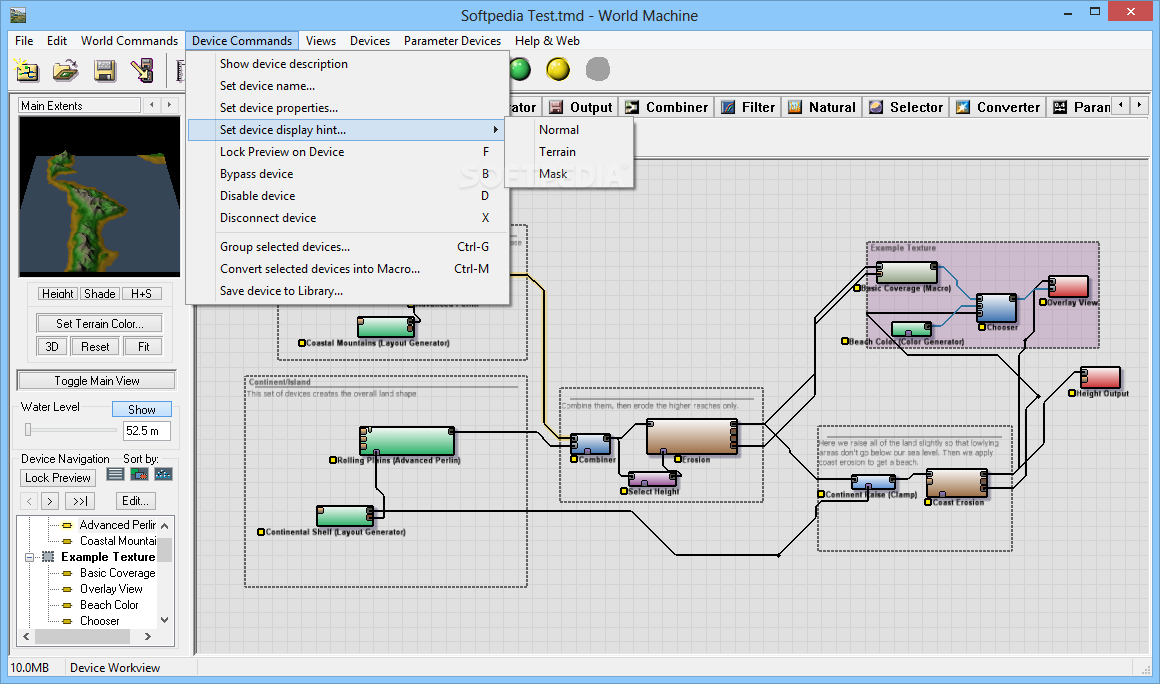The image size is (1160, 684).
Task: Click the water level value field
Action: pyautogui.click(x=146, y=430)
